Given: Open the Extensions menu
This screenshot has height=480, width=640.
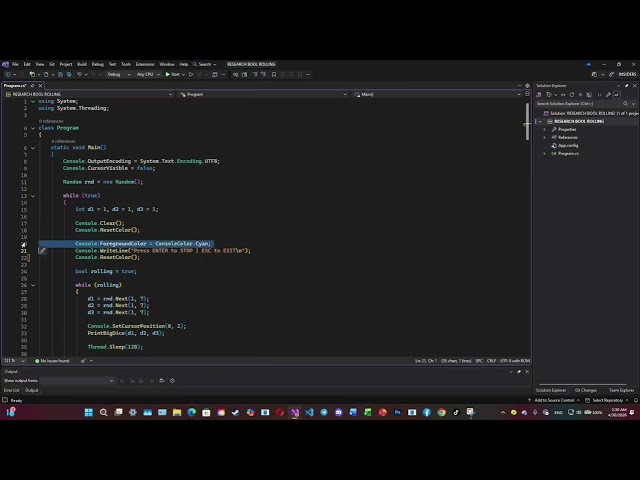Looking at the screenshot, I should tap(145, 64).
